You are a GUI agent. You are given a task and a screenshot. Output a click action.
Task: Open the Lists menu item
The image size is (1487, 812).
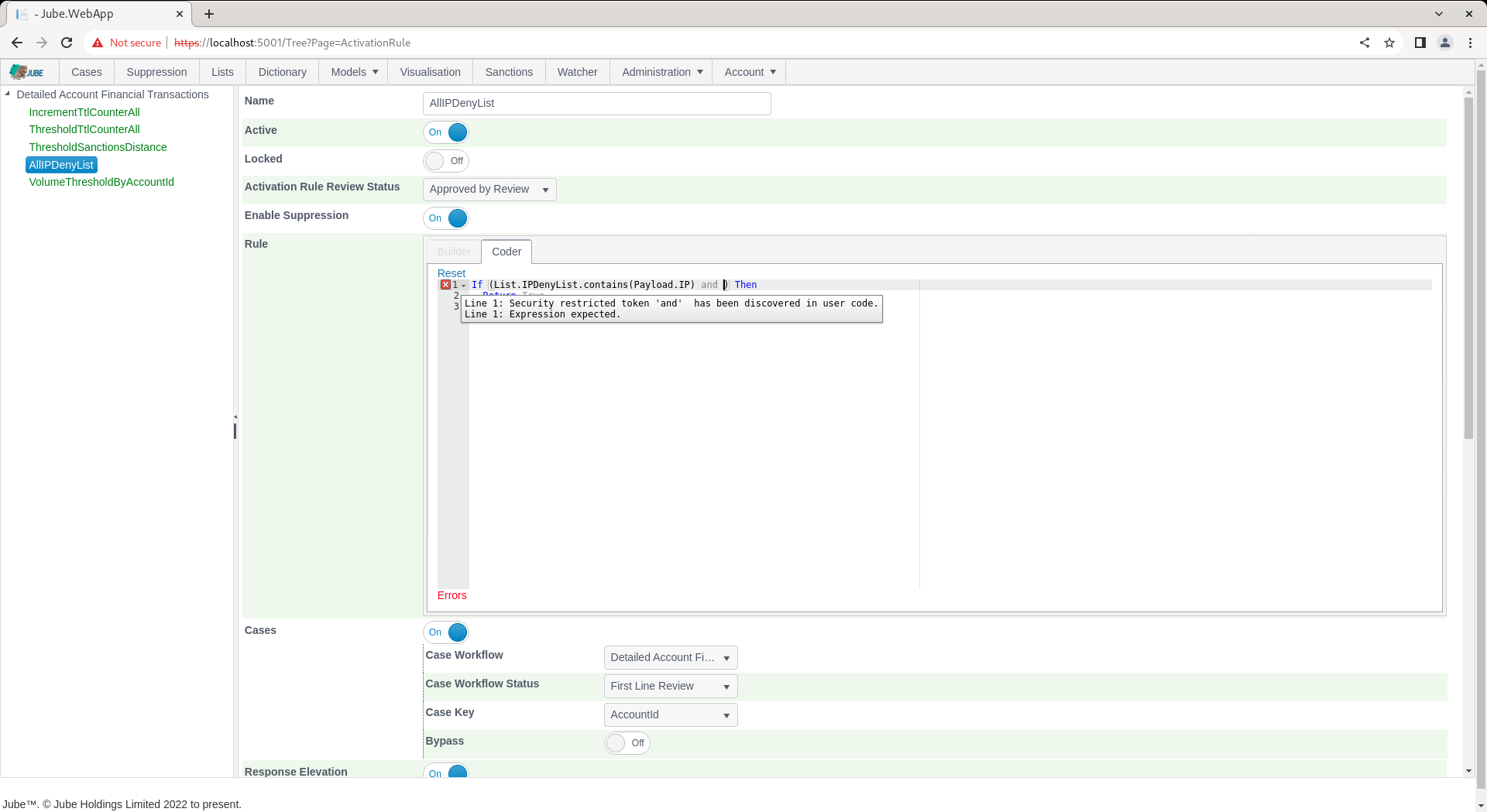point(222,72)
